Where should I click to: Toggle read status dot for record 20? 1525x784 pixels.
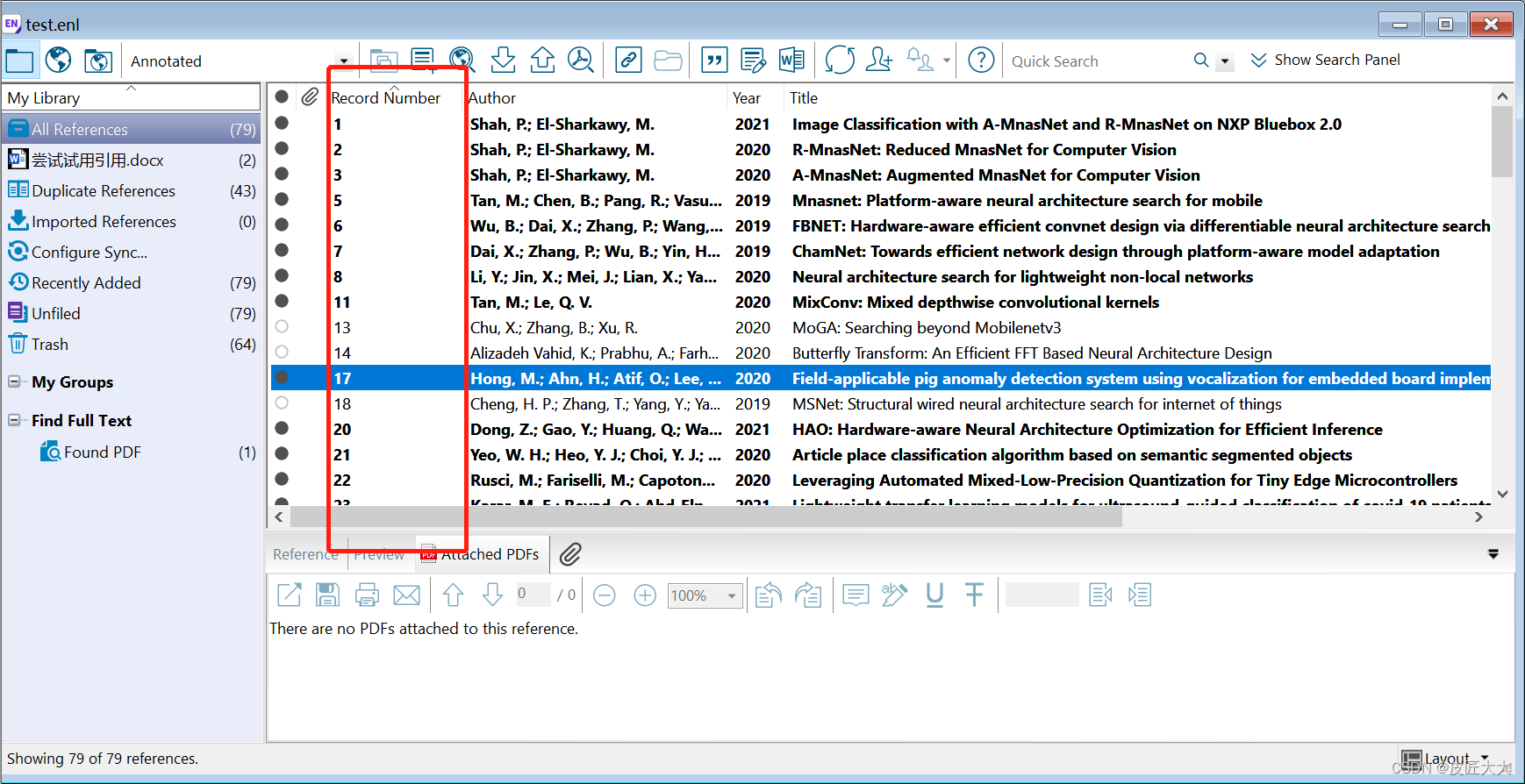click(x=282, y=428)
